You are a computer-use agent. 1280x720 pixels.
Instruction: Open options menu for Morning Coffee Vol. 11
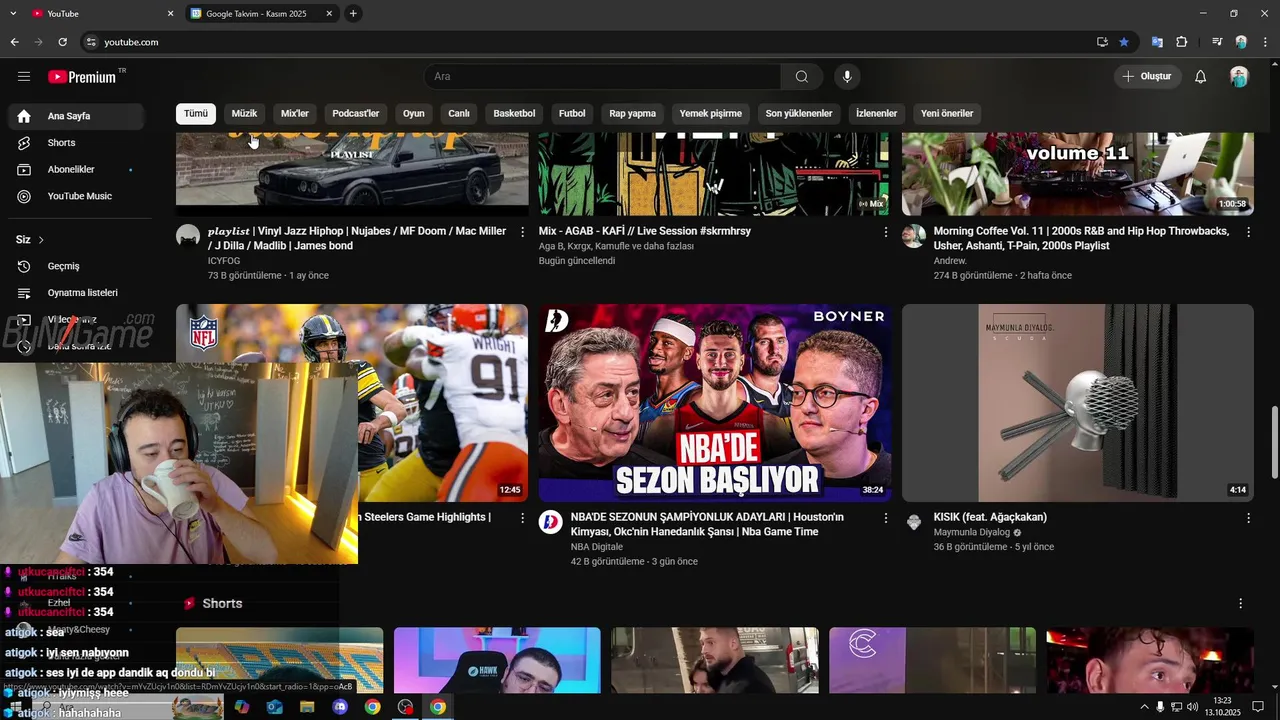point(1248,232)
